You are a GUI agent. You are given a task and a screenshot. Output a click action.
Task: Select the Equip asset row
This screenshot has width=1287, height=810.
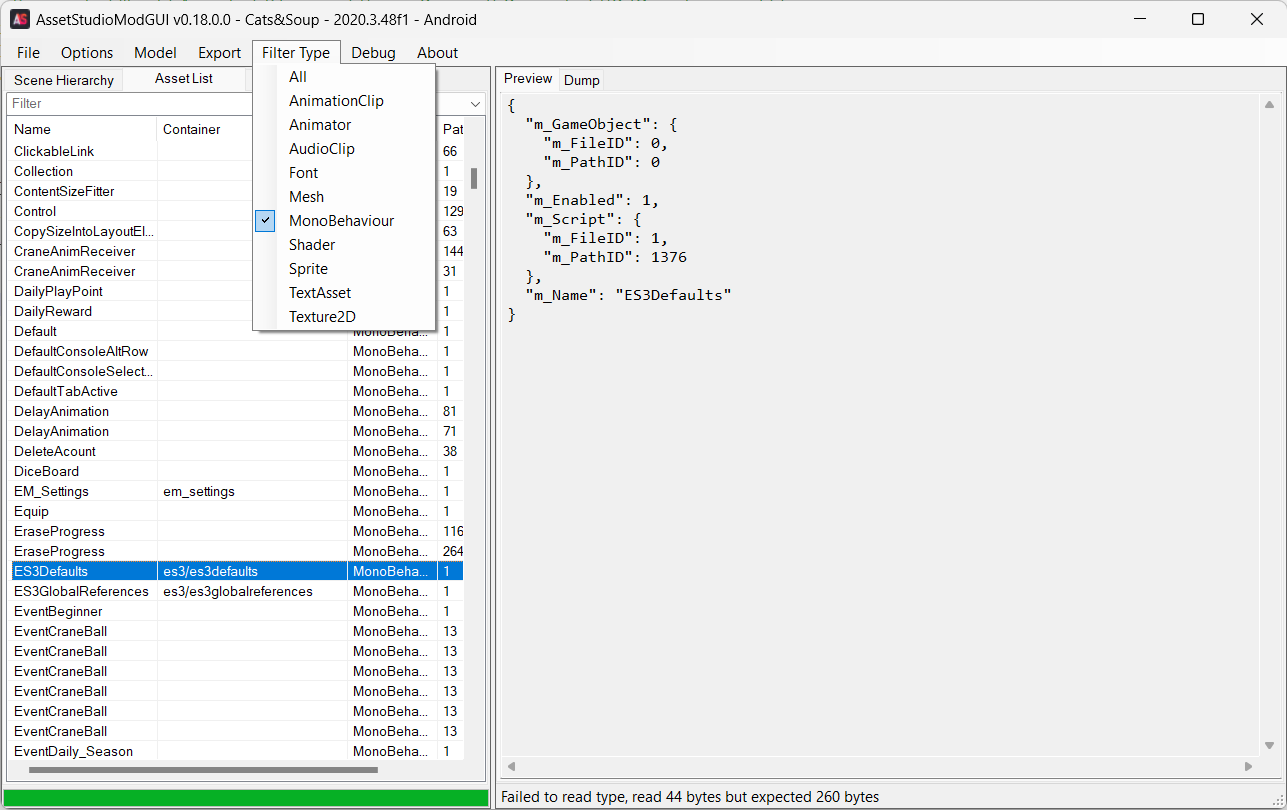click(235, 511)
